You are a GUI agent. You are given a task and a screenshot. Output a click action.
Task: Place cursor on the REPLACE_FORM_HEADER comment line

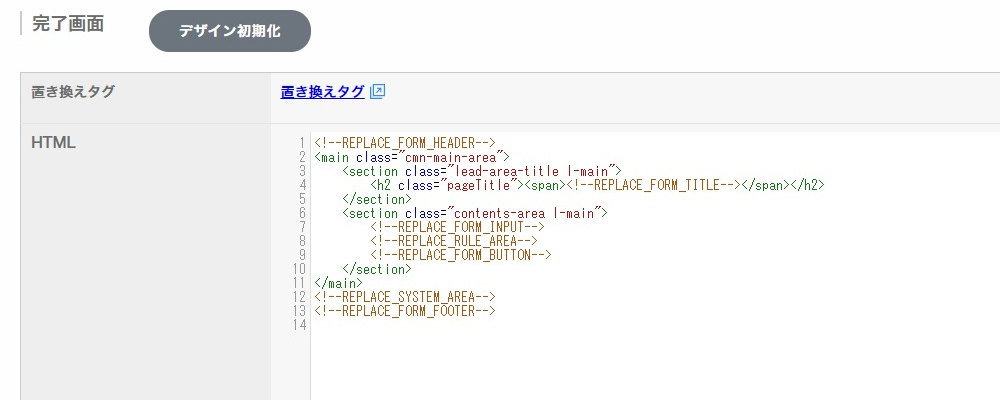(x=405, y=143)
